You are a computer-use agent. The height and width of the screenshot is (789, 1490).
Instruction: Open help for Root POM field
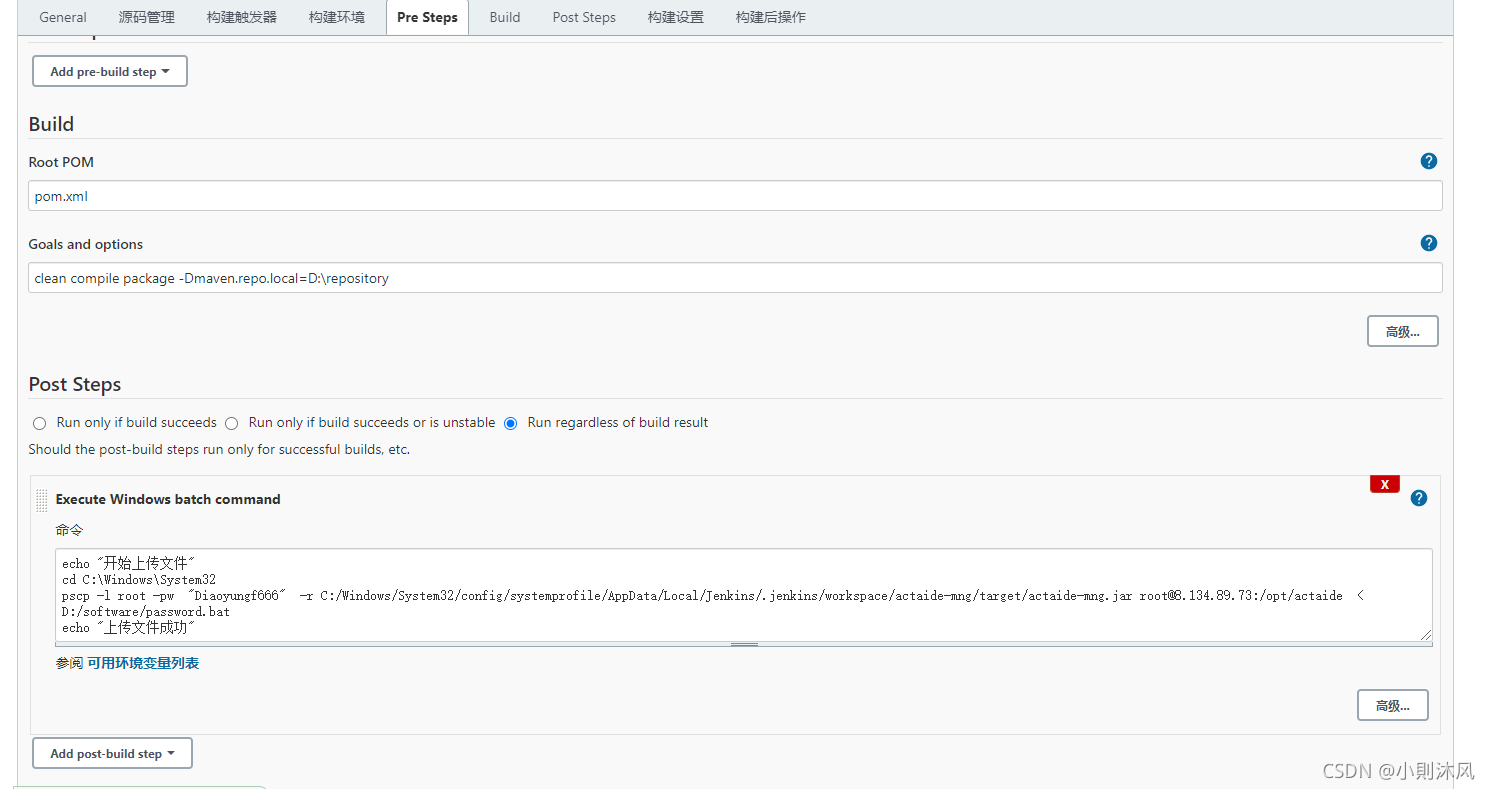coord(1429,161)
